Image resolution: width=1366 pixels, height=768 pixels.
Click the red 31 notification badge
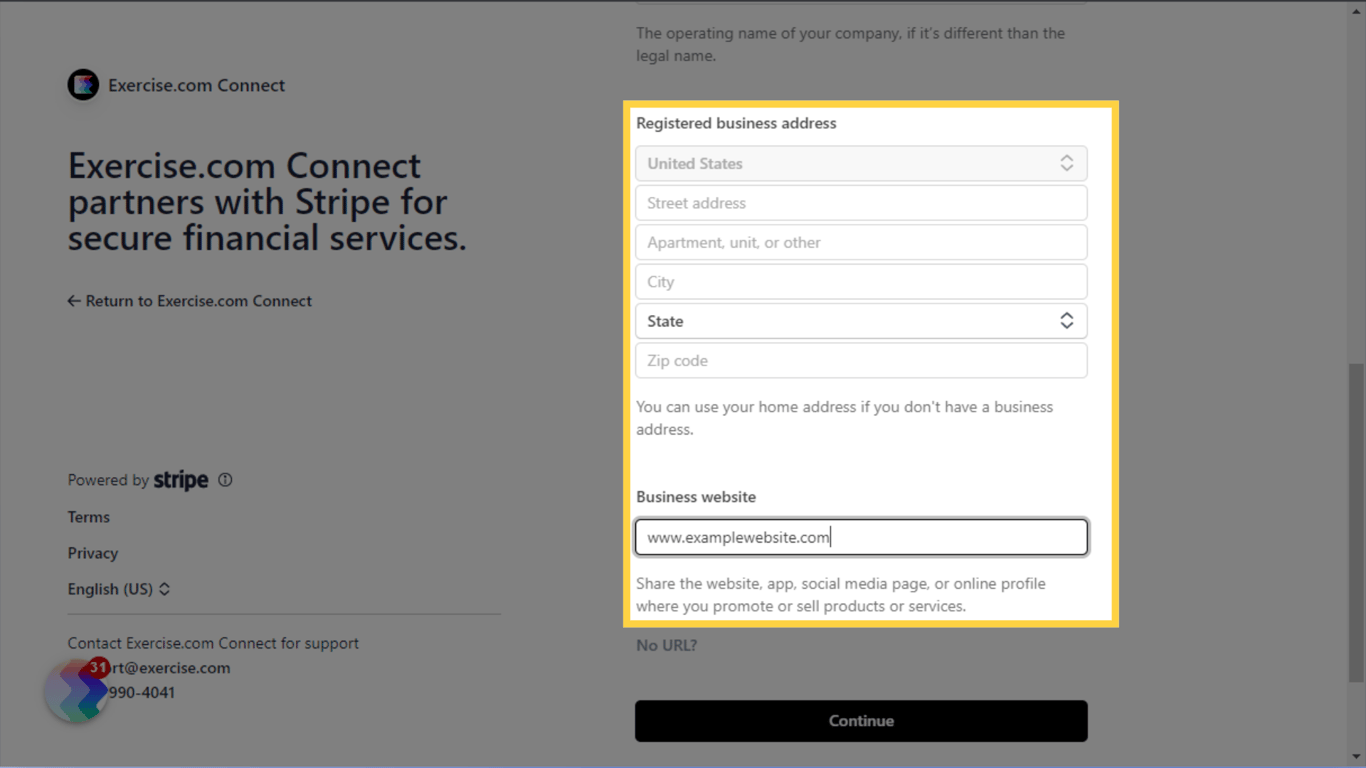pos(97,666)
